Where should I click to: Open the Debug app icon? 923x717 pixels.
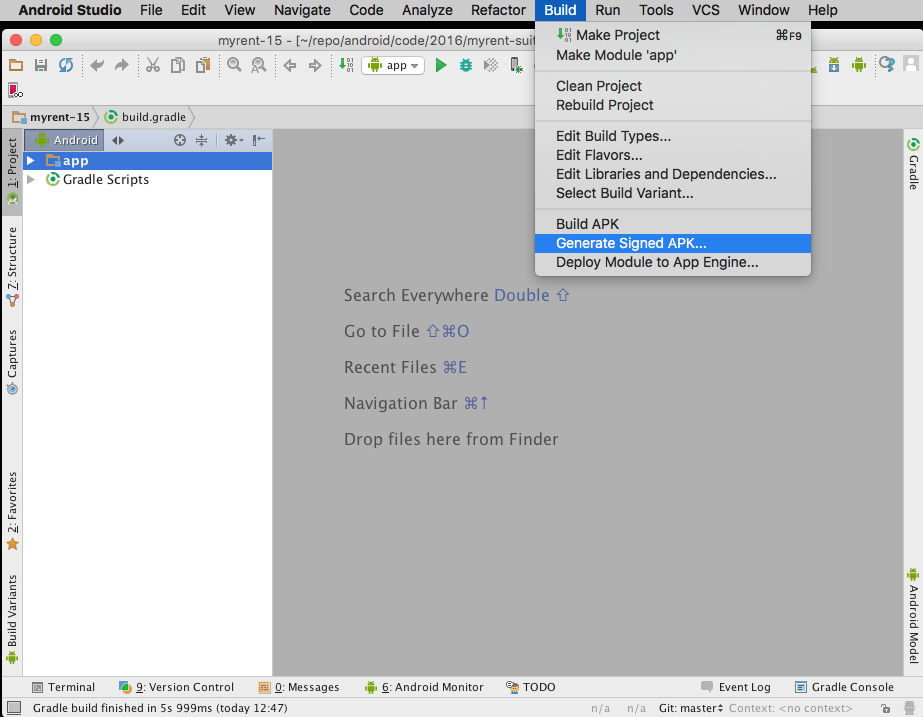click(x=466, y=64)
